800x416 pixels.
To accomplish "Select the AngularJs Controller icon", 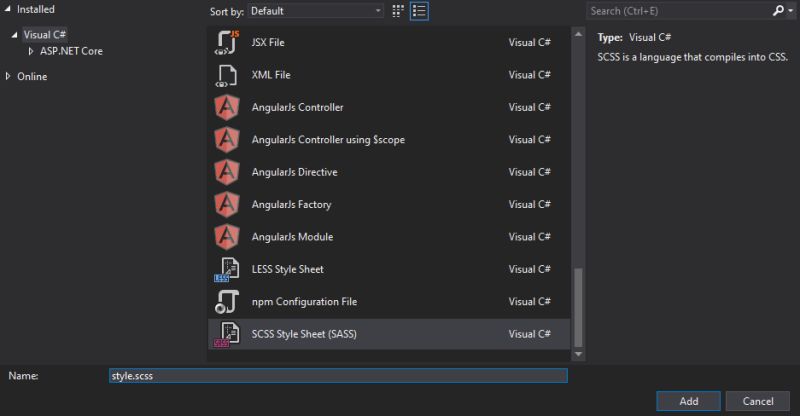I will 227,107.
